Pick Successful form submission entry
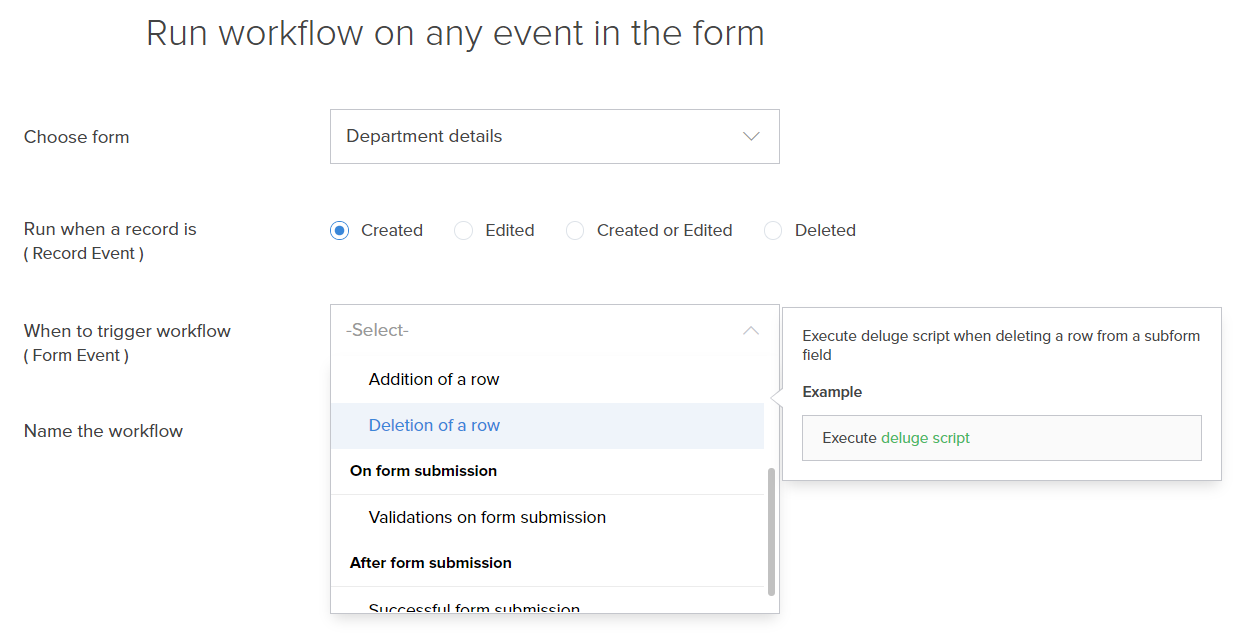The height and width of the screenshot is (637, 1251). (x=474, y=608)
